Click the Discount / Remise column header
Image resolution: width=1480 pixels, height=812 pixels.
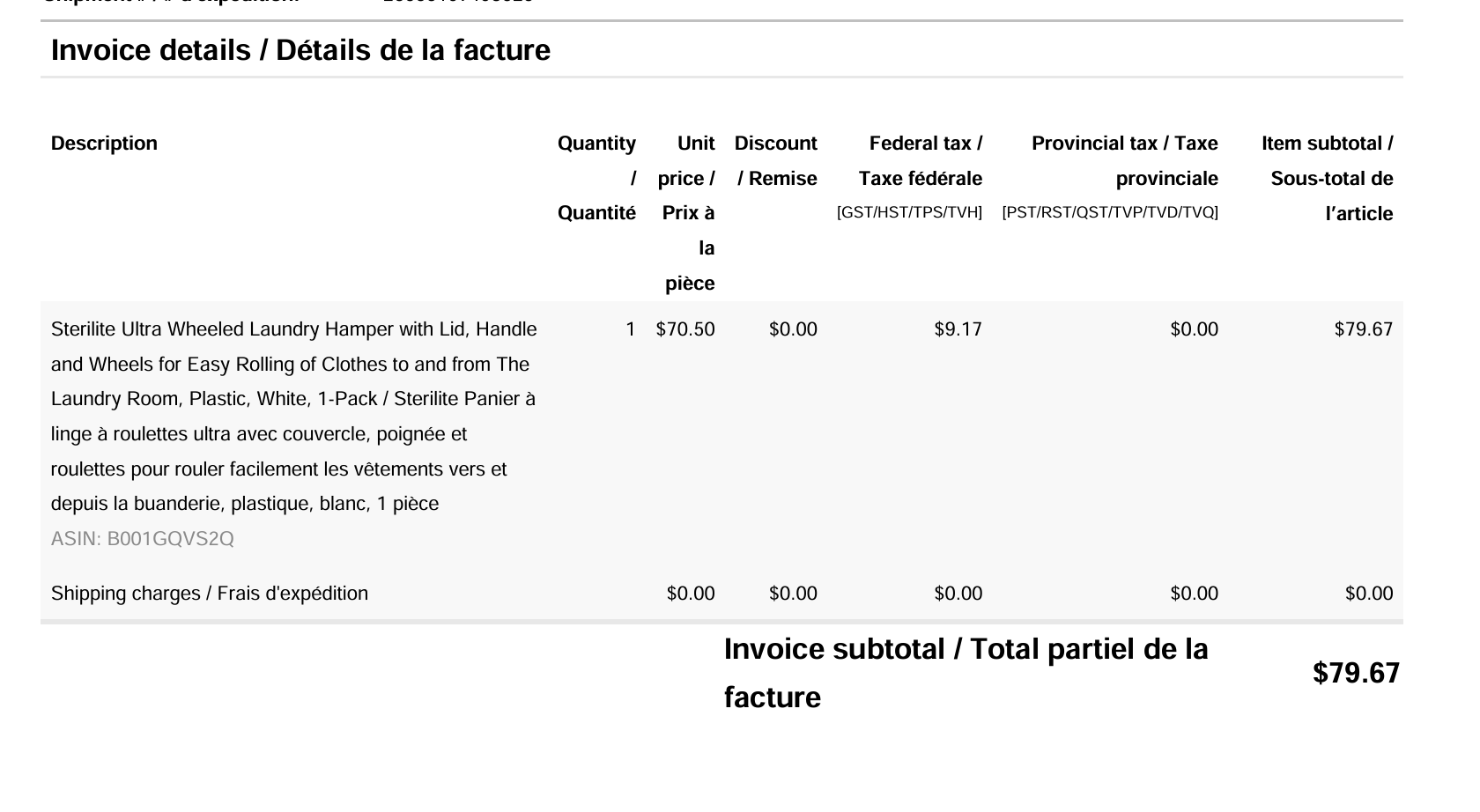(x=776, y=161)
